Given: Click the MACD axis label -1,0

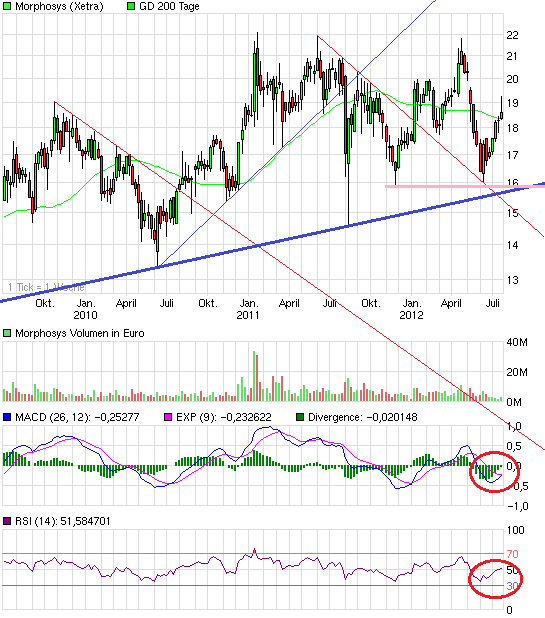Looking at the screenshot, I should (518, 506).
